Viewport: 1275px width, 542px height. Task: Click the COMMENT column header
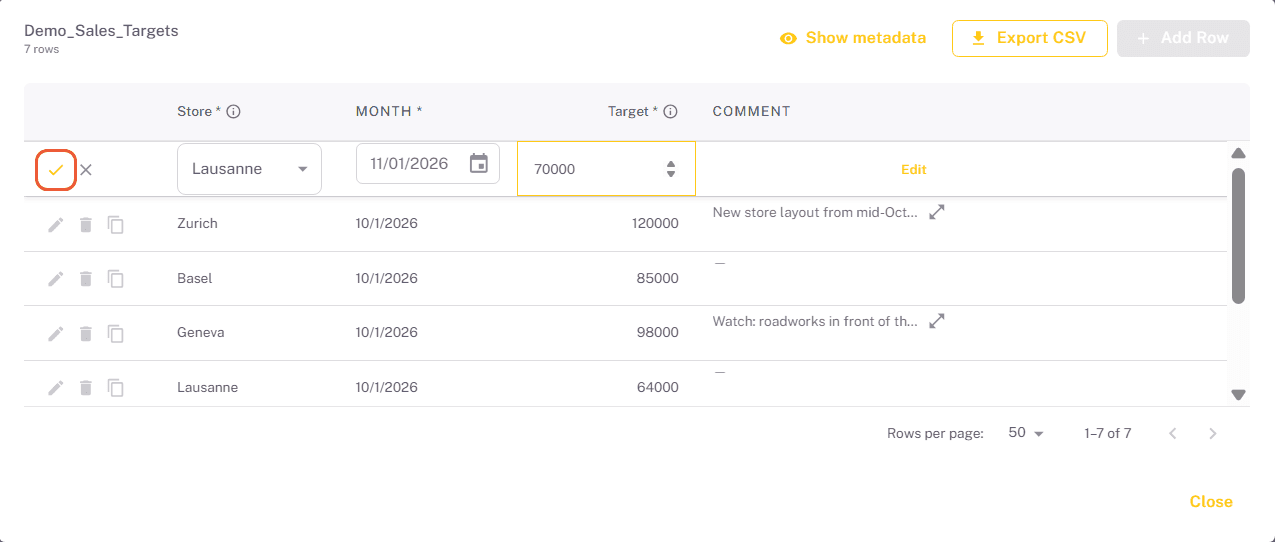click(751, 112)
